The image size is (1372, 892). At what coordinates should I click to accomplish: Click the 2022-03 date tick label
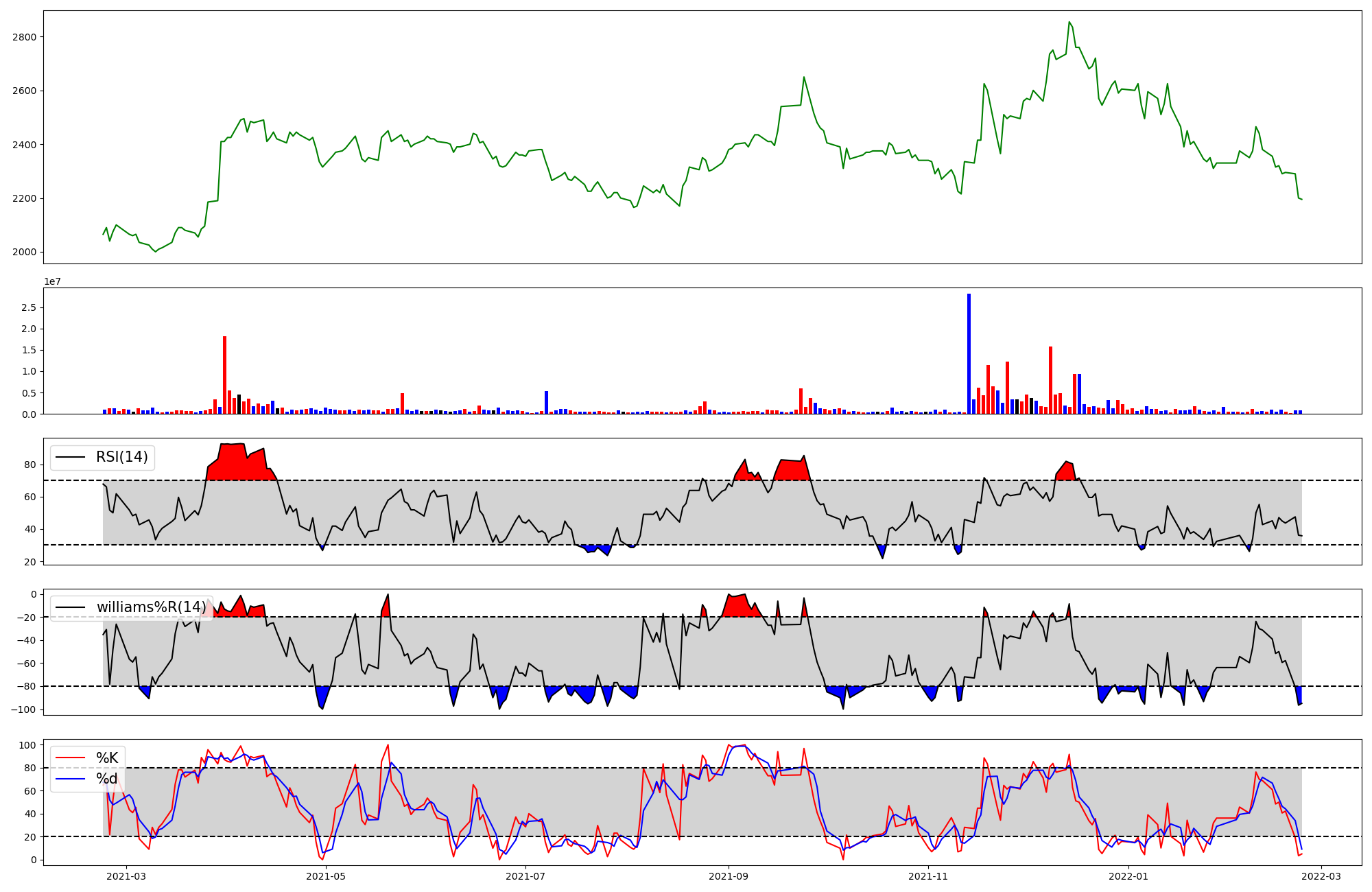pos(1321,876)
